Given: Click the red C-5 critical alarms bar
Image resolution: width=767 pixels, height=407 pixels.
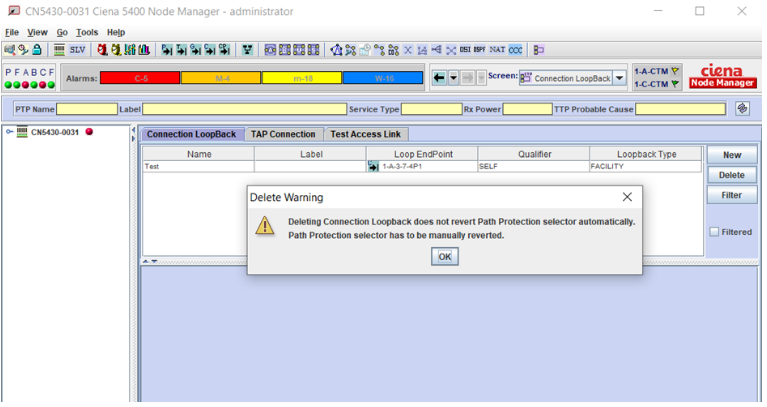Looking at the screenshot, I should click(141, 77).
